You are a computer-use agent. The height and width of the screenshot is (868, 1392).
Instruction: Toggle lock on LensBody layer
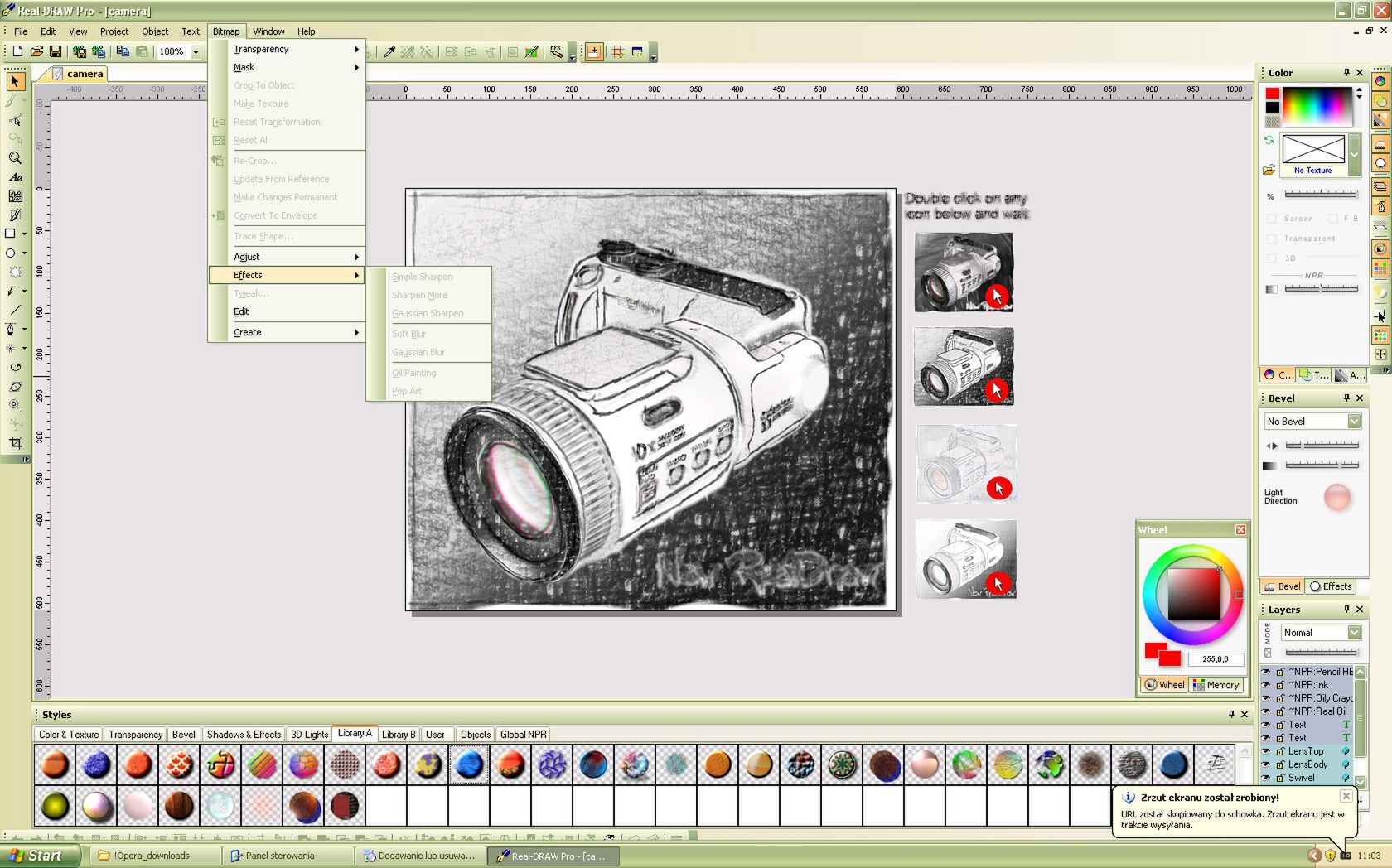[1280, 764]
